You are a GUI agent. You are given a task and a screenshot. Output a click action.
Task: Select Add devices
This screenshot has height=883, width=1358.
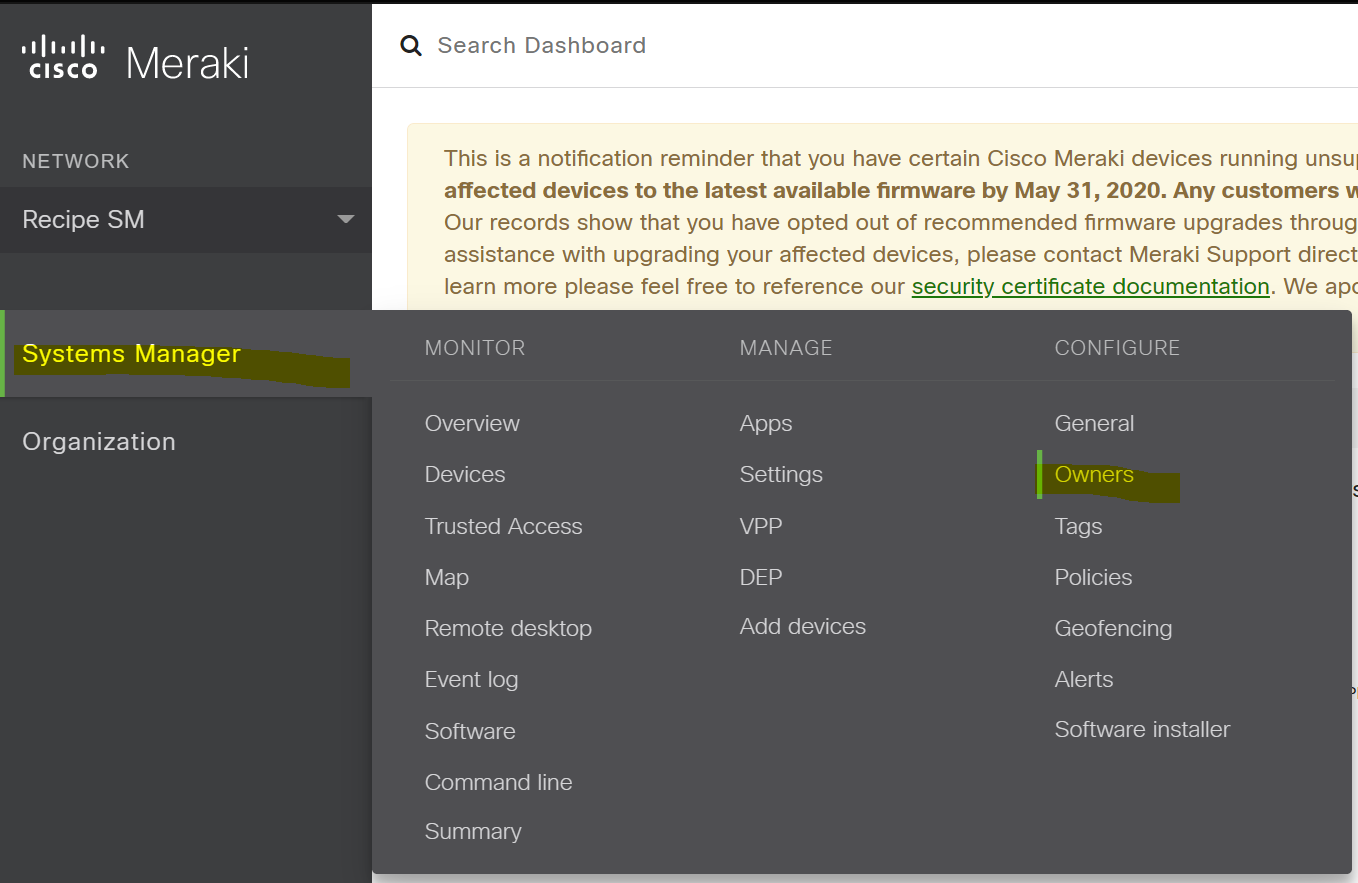(803, 626)
